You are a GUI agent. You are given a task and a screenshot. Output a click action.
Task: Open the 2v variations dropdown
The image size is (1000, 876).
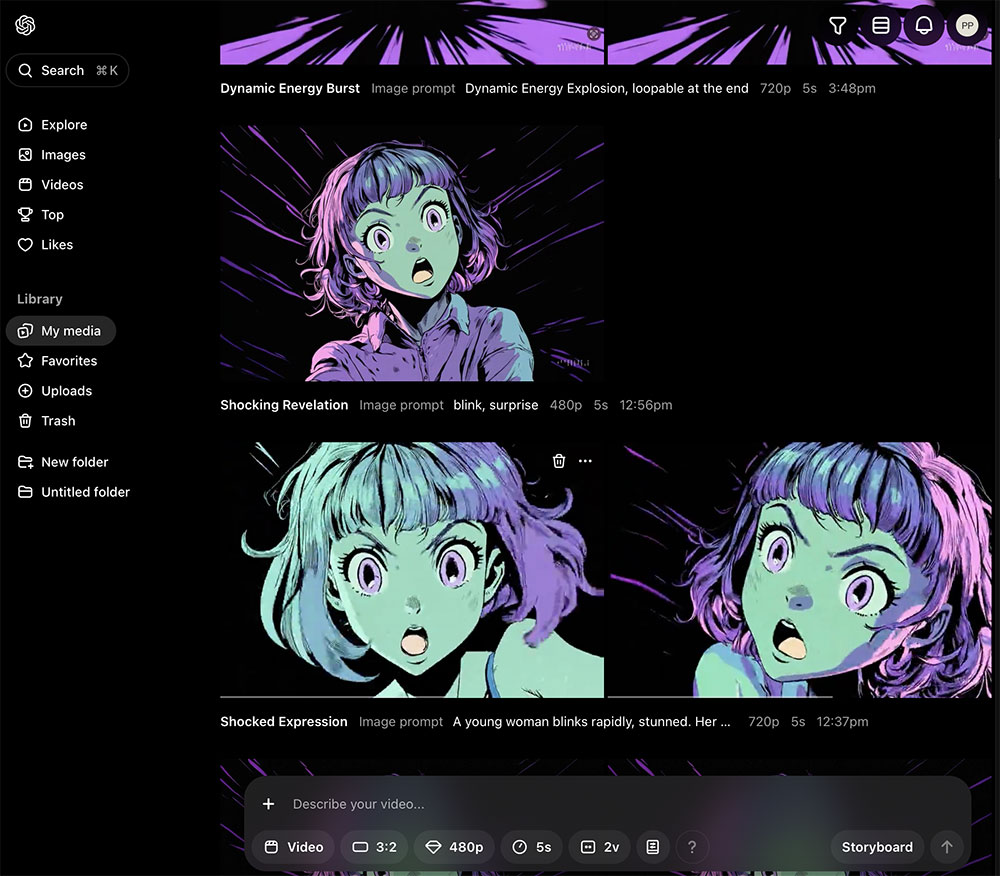pyautogui.click(x=599, y=847)
